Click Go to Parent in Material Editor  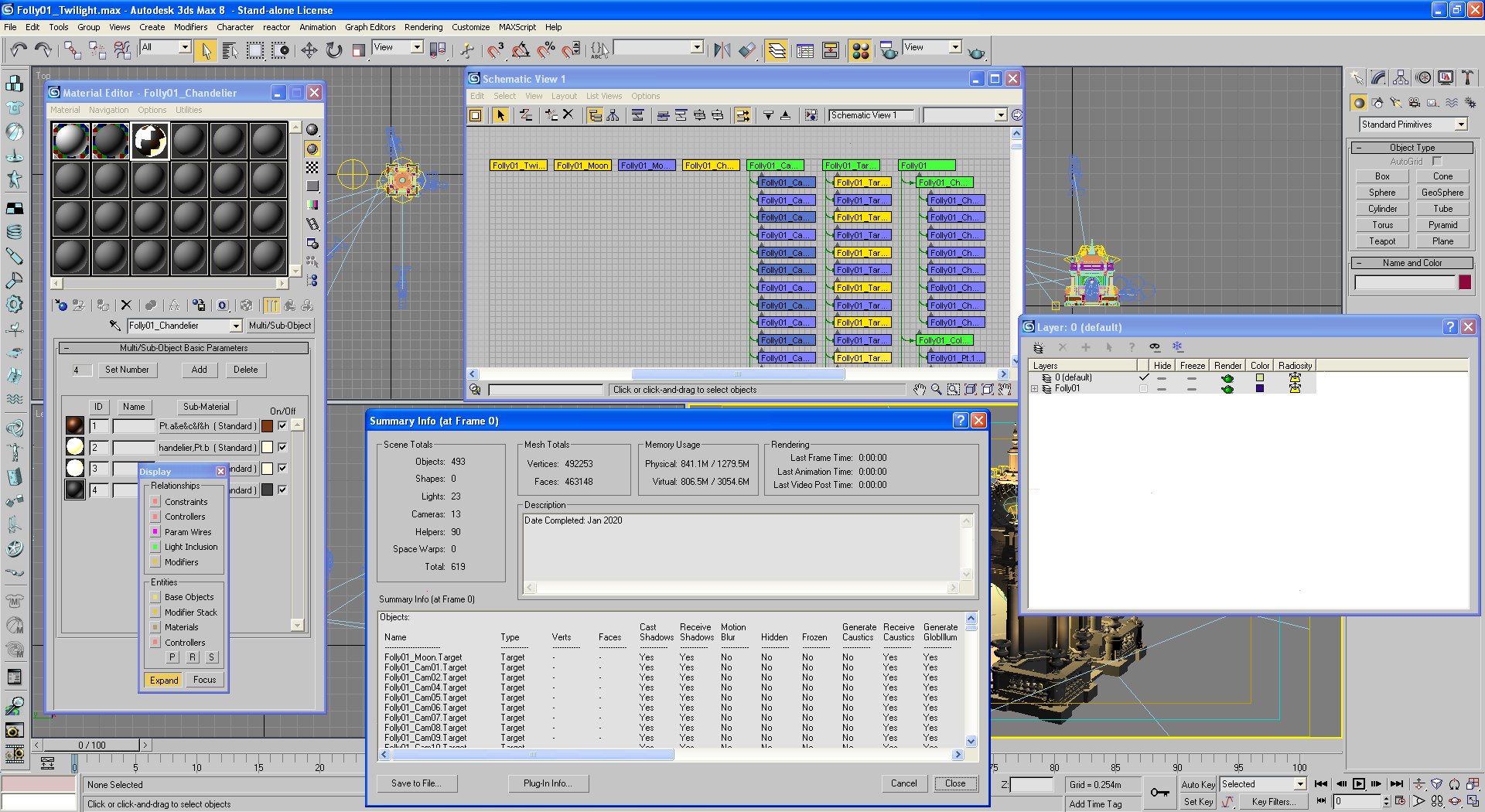(x=289, y=305)
